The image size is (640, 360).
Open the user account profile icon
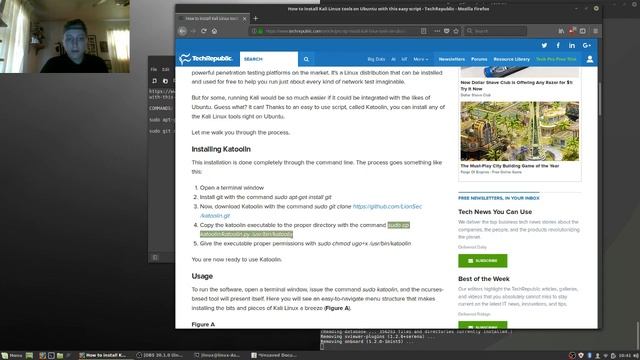[590, 59]
